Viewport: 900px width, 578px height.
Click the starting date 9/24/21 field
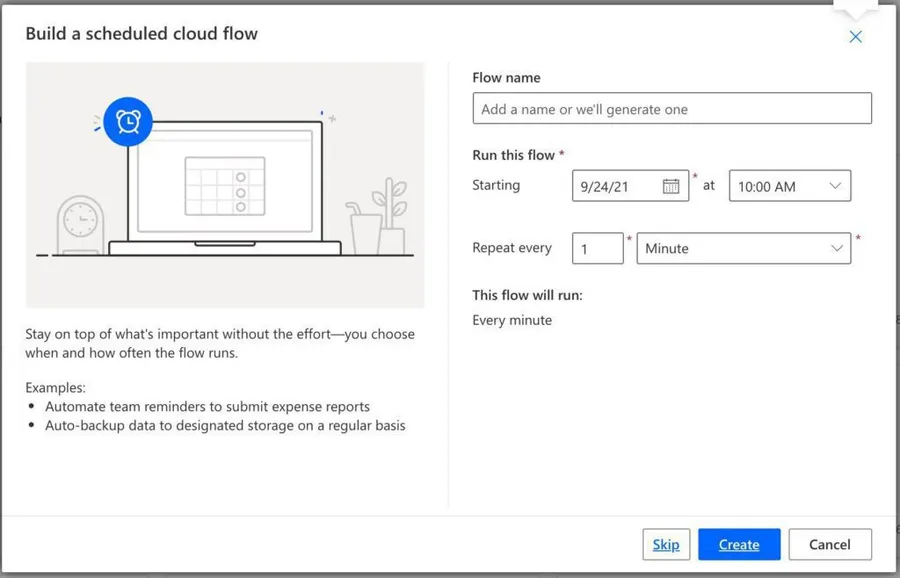point(615,186)
